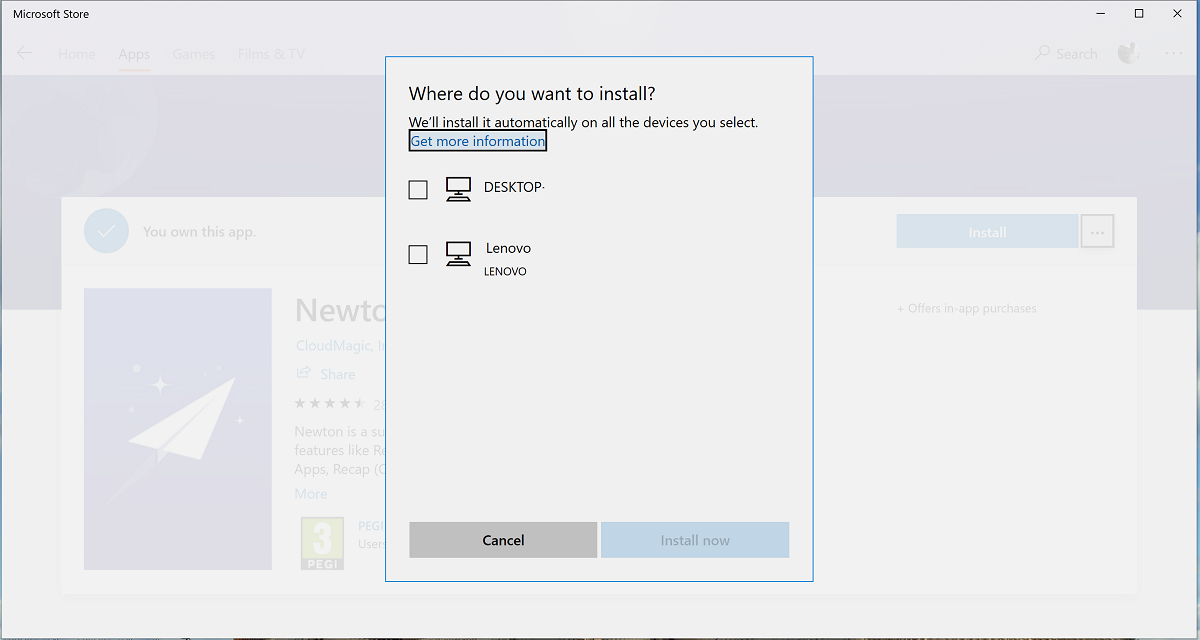Viewport: 1200px width, 640px height.
Task: Click the back arrow in Microsoft Store
Action: pyautogui.click(x=25, y=54)
